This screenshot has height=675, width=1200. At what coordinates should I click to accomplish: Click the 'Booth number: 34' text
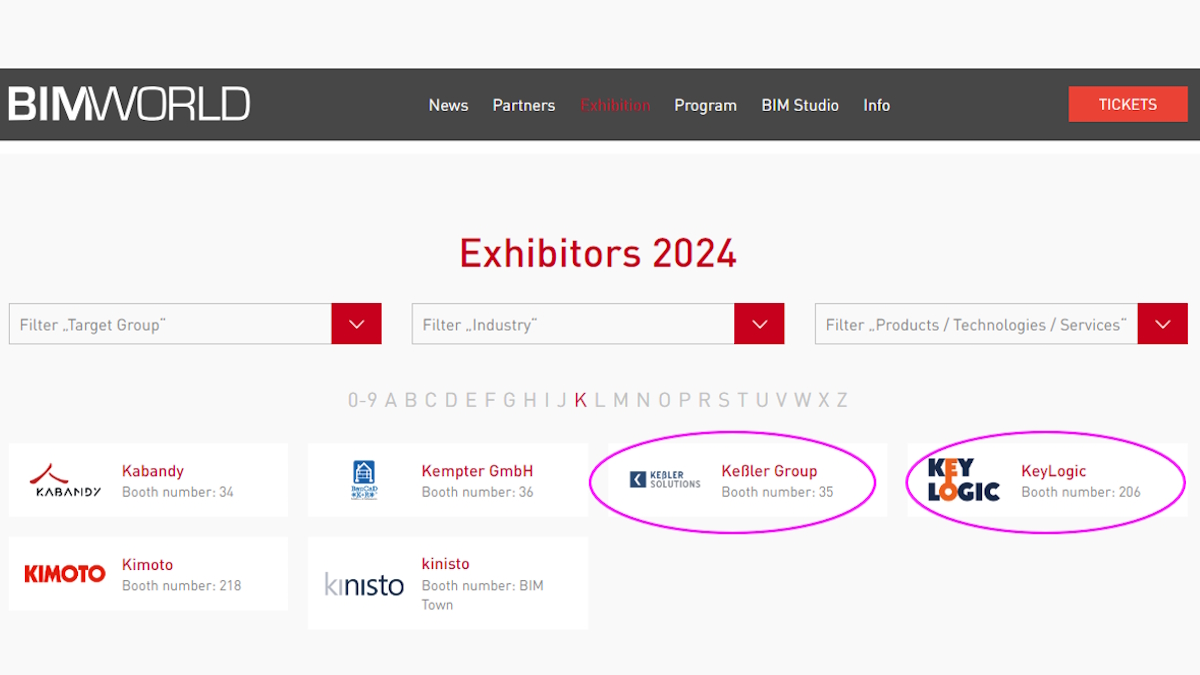tap(178, 492)
